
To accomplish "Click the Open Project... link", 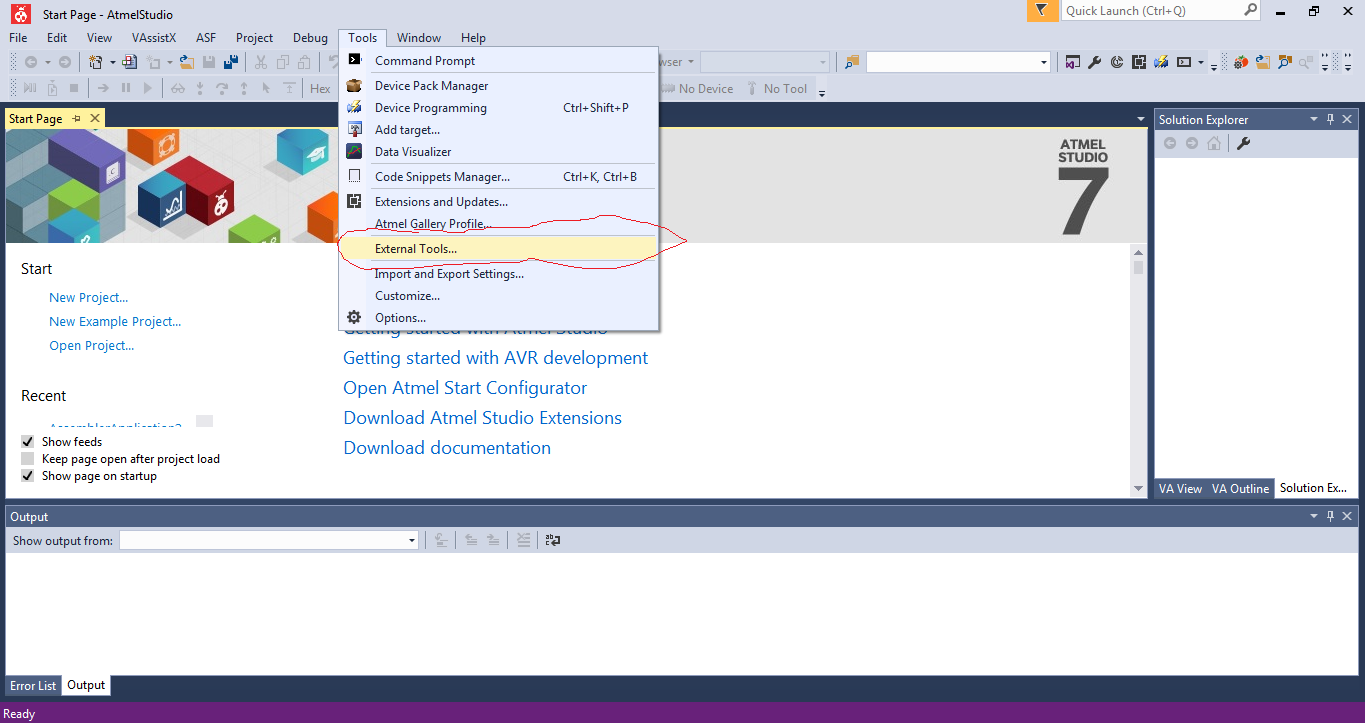I will [91, 345].
